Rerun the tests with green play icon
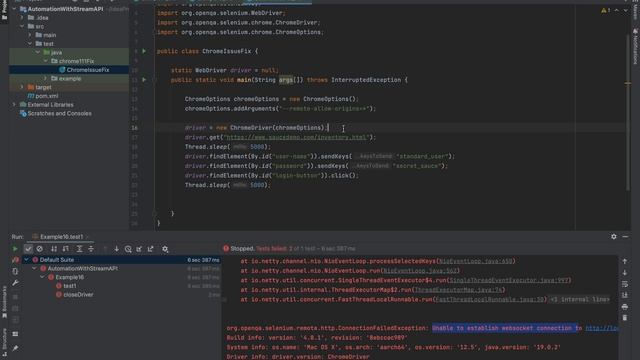The width and height of the screenshot is (640, 360). point(15,249)
